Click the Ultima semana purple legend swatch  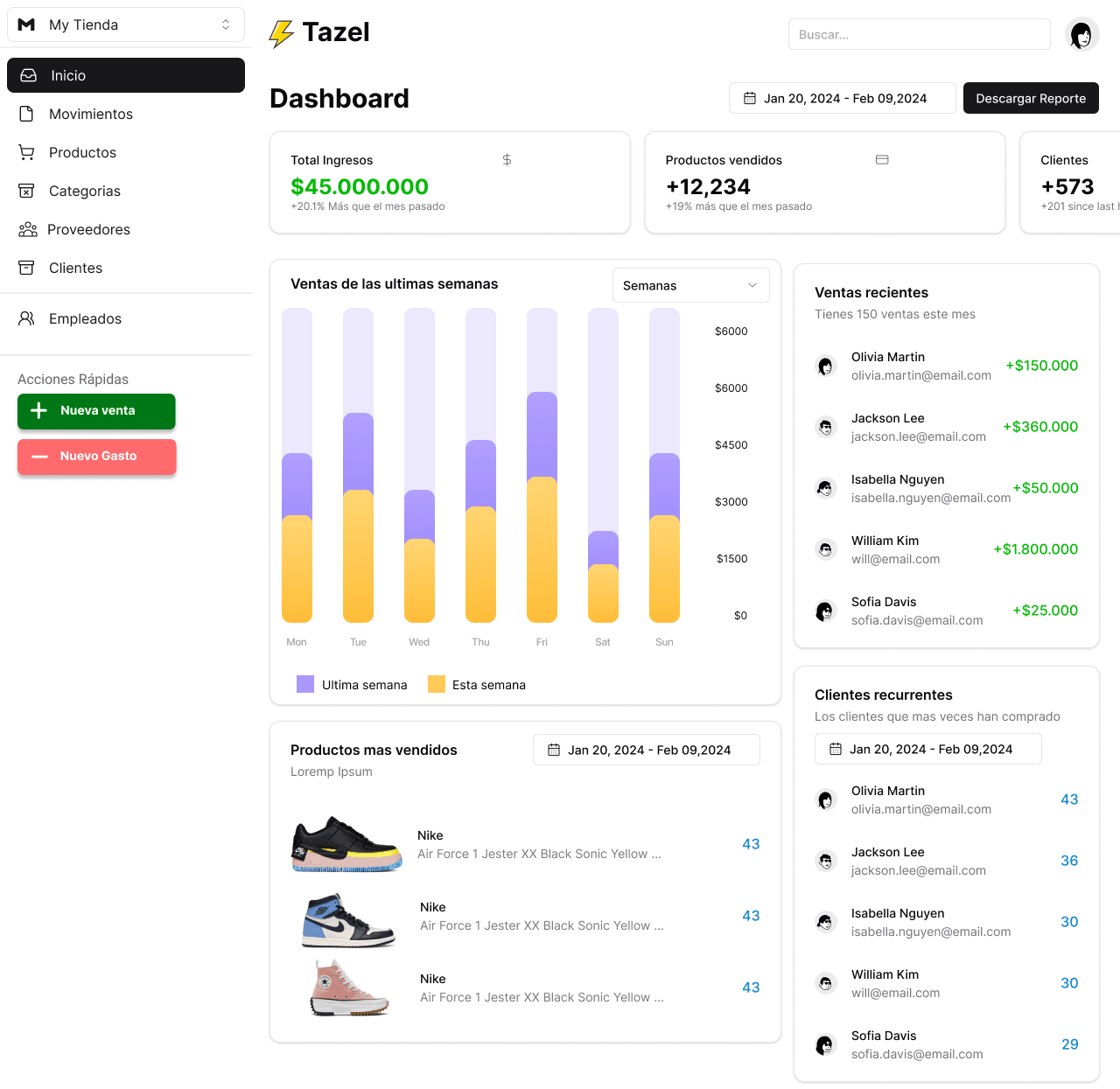[x=305, y=684]
